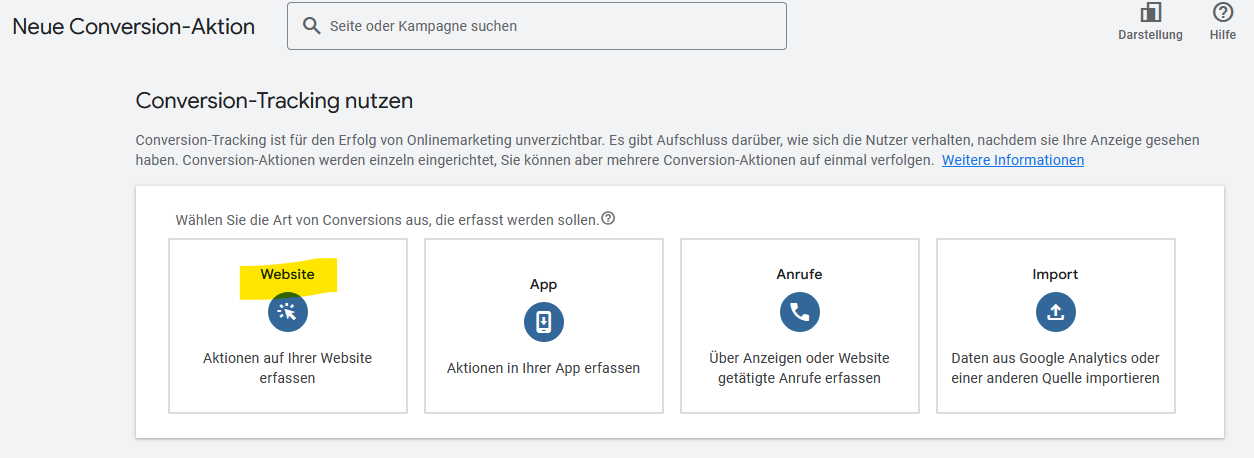Click the Conversion-Tracking nutzen heading

[x=274, y=101]
